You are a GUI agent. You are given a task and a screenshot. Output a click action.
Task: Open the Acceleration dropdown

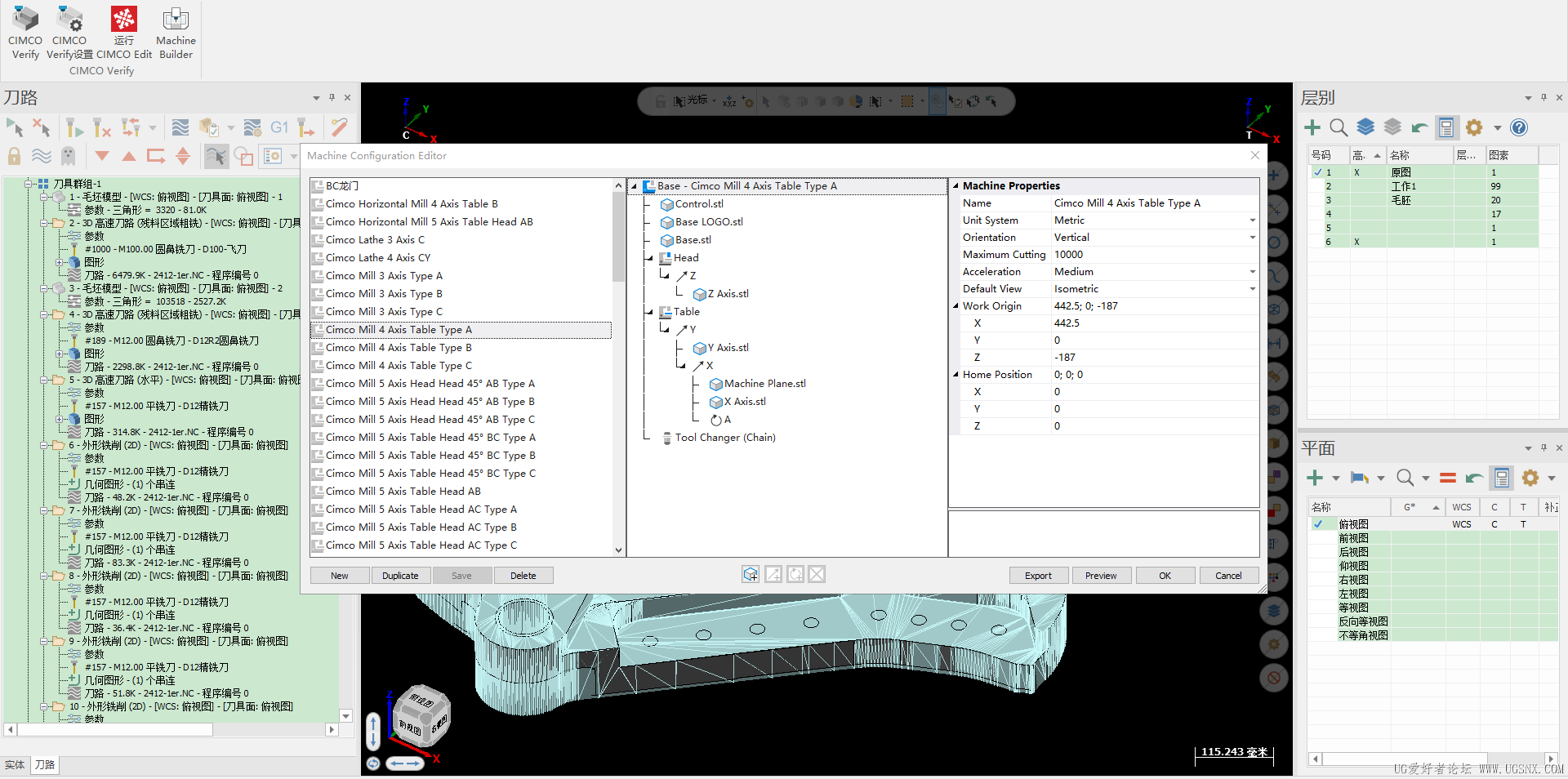1252,272
